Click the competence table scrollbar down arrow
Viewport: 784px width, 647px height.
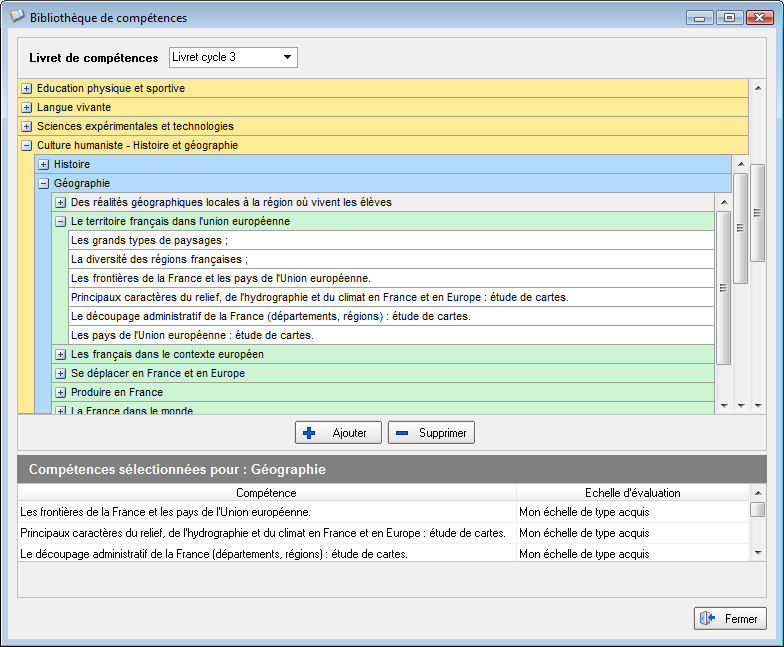click(758, 552)
